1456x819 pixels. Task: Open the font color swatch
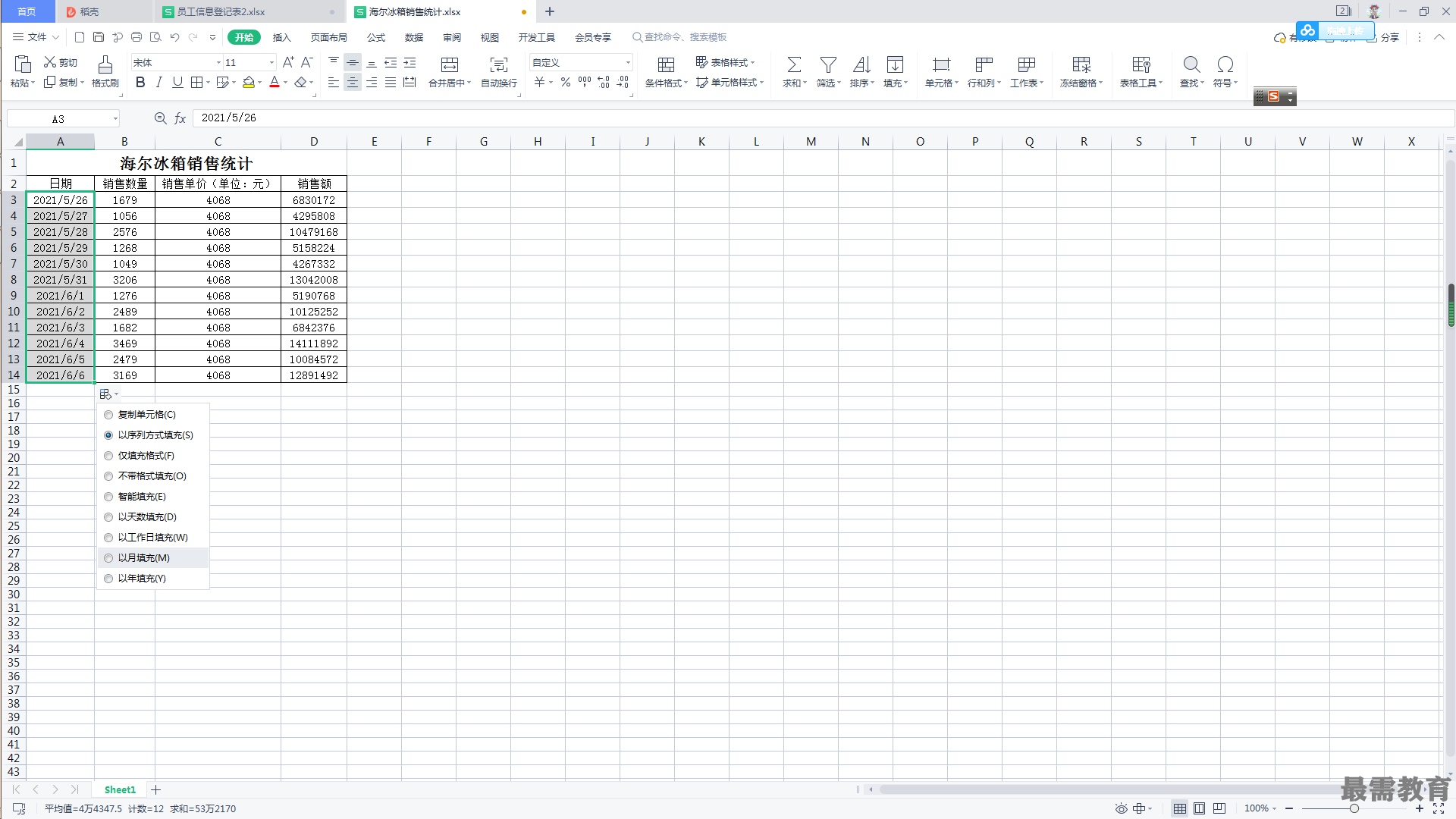coord(275,83)
